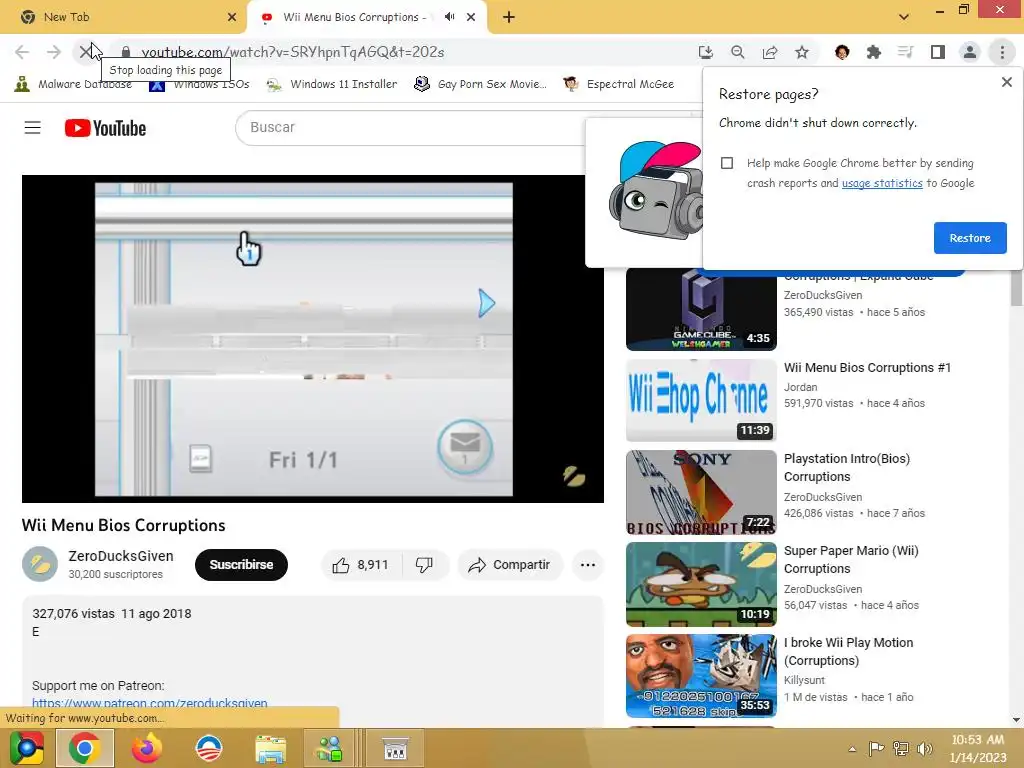The height and width of the screenshot is (768, 1024).
Task: Open the tab search chevron in title bar
Action: point(904,17)
